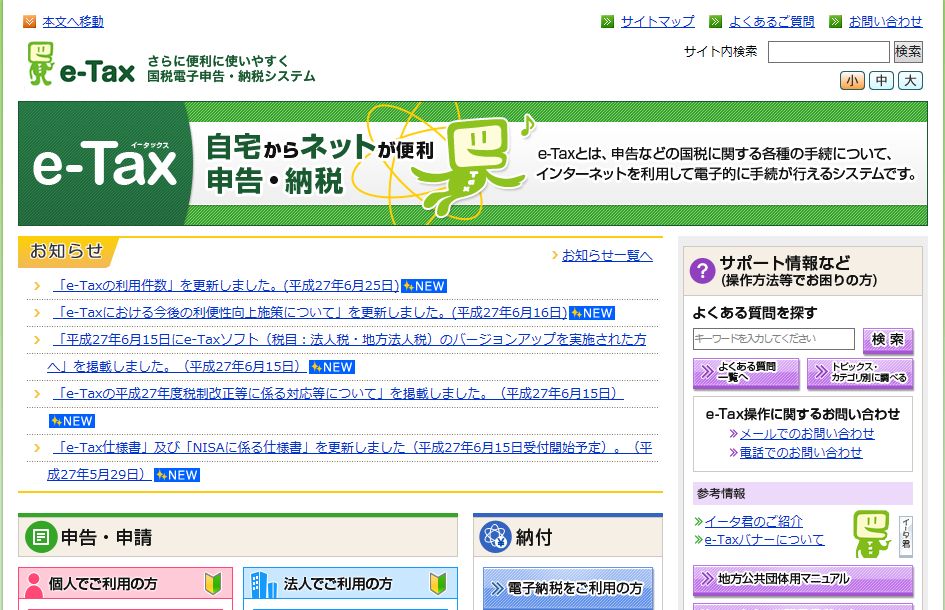Open the 本文へ移動 skip link

[x=73, y=22]
